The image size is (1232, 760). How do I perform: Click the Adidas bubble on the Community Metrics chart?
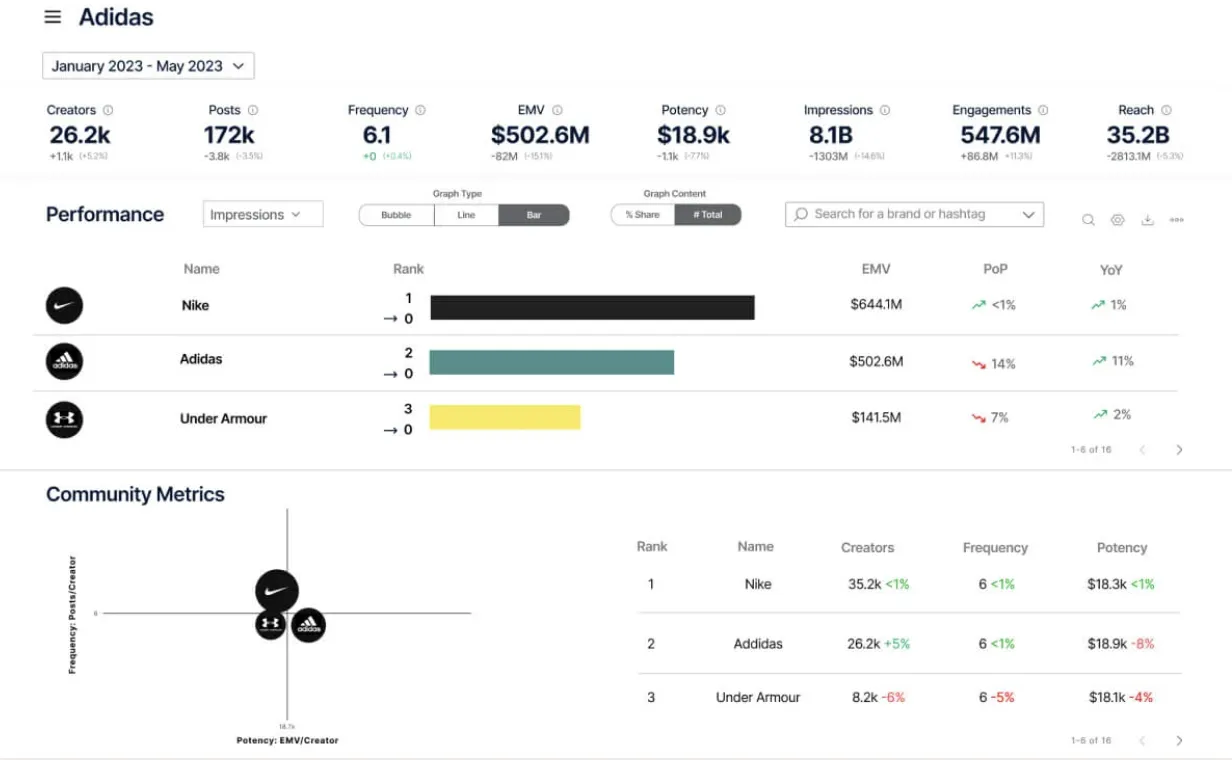pos(308,625)
